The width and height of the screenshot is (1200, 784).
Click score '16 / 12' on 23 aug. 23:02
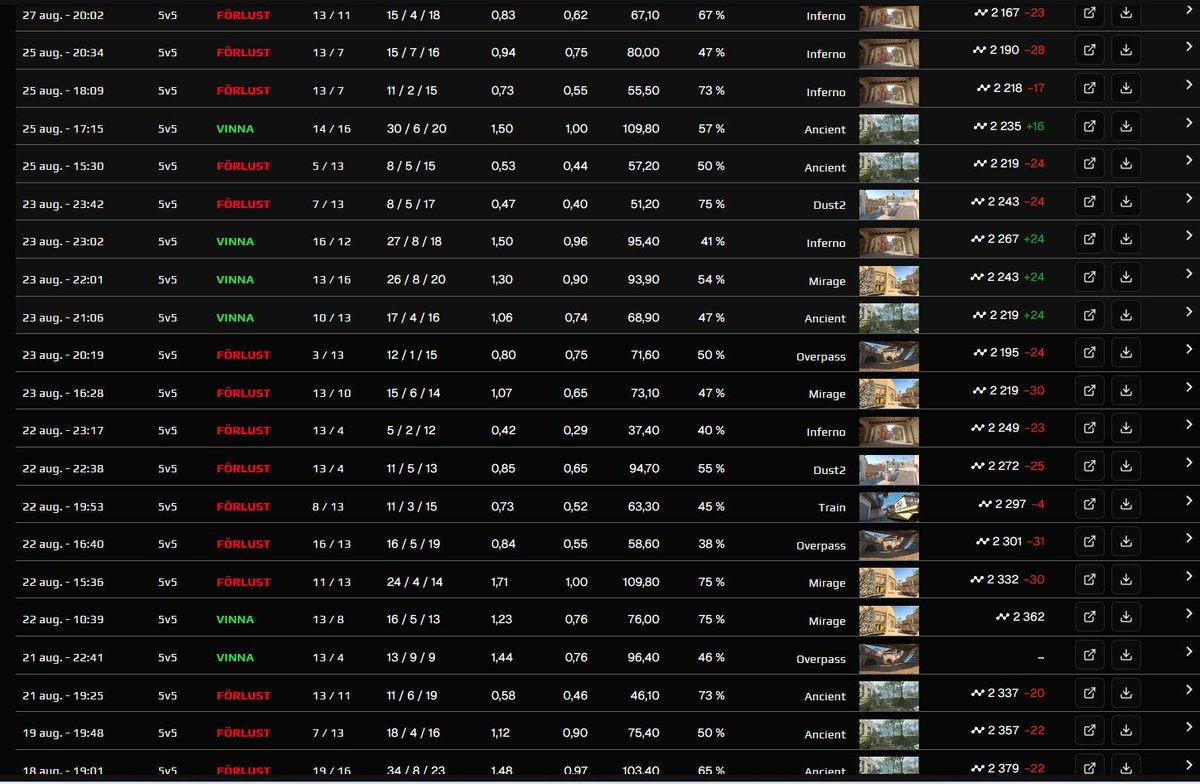pyautogui.click(x=332, y=242)
